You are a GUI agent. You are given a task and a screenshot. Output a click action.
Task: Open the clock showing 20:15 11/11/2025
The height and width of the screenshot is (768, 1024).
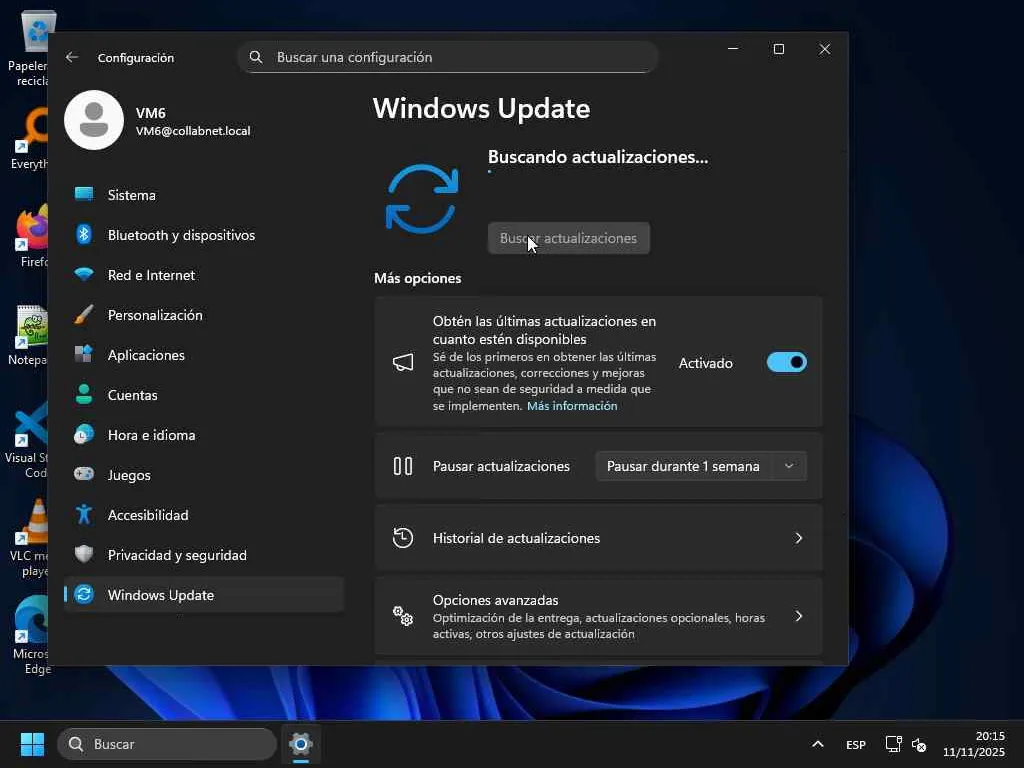click(974, 744)
